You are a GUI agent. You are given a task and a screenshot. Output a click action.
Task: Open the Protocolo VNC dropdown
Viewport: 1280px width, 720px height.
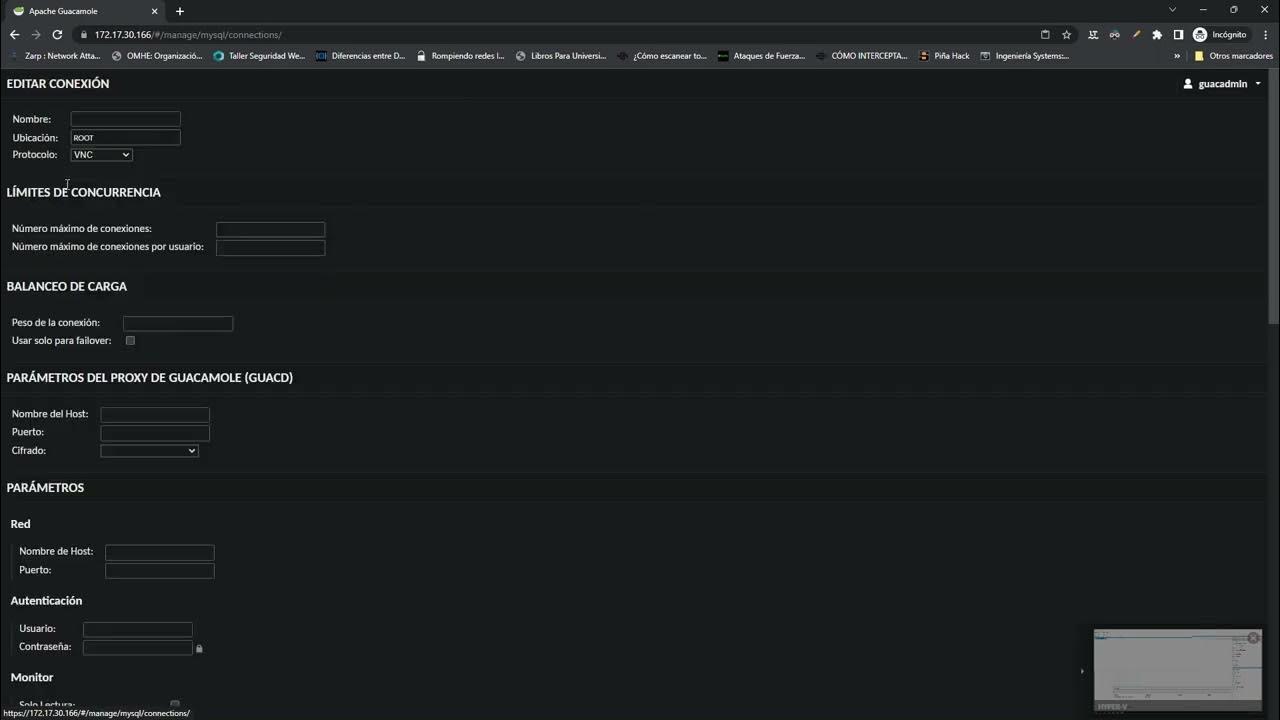[x=101, y=155]
